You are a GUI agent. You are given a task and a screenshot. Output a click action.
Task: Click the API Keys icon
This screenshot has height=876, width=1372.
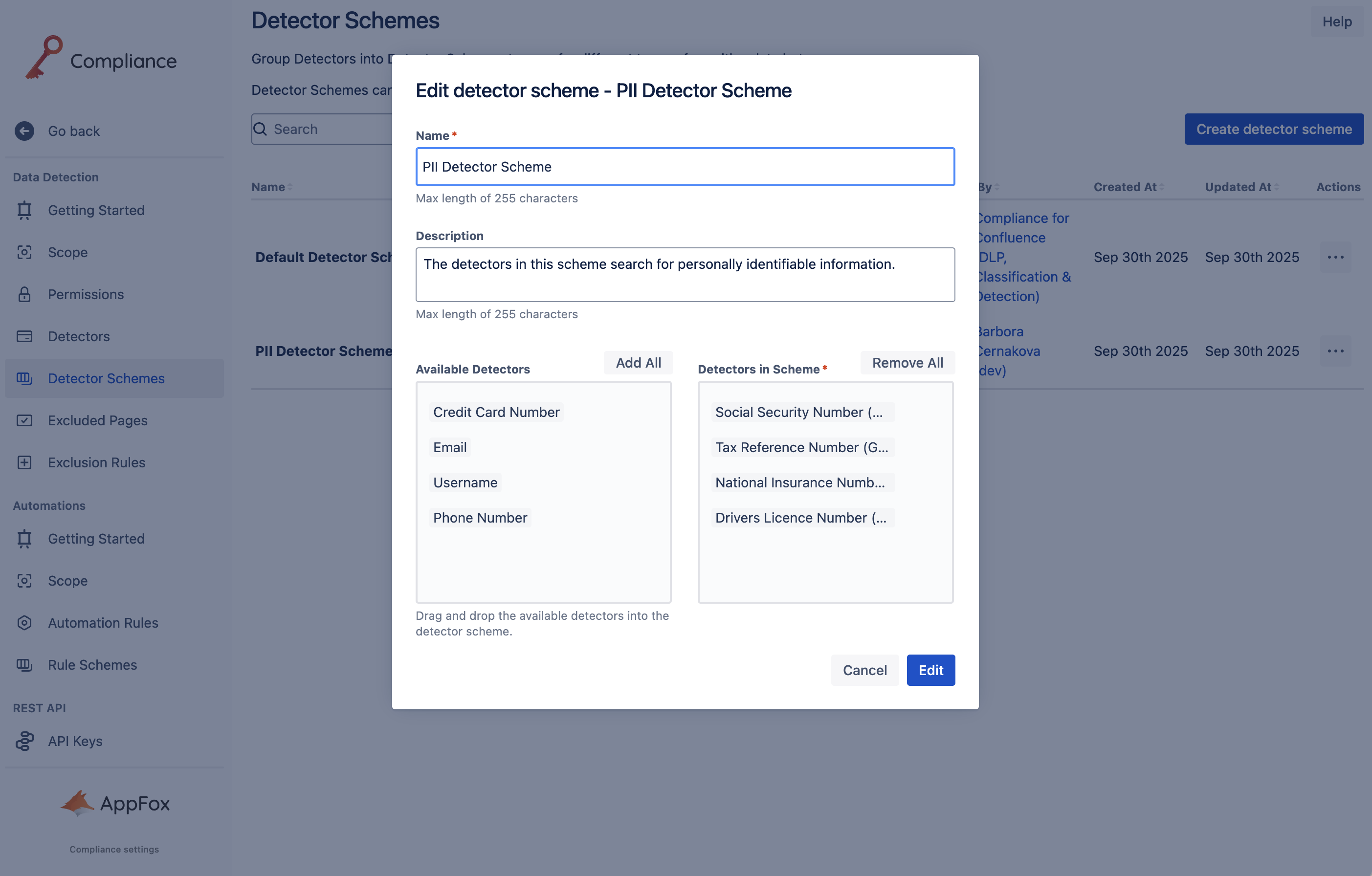(24, 741)
